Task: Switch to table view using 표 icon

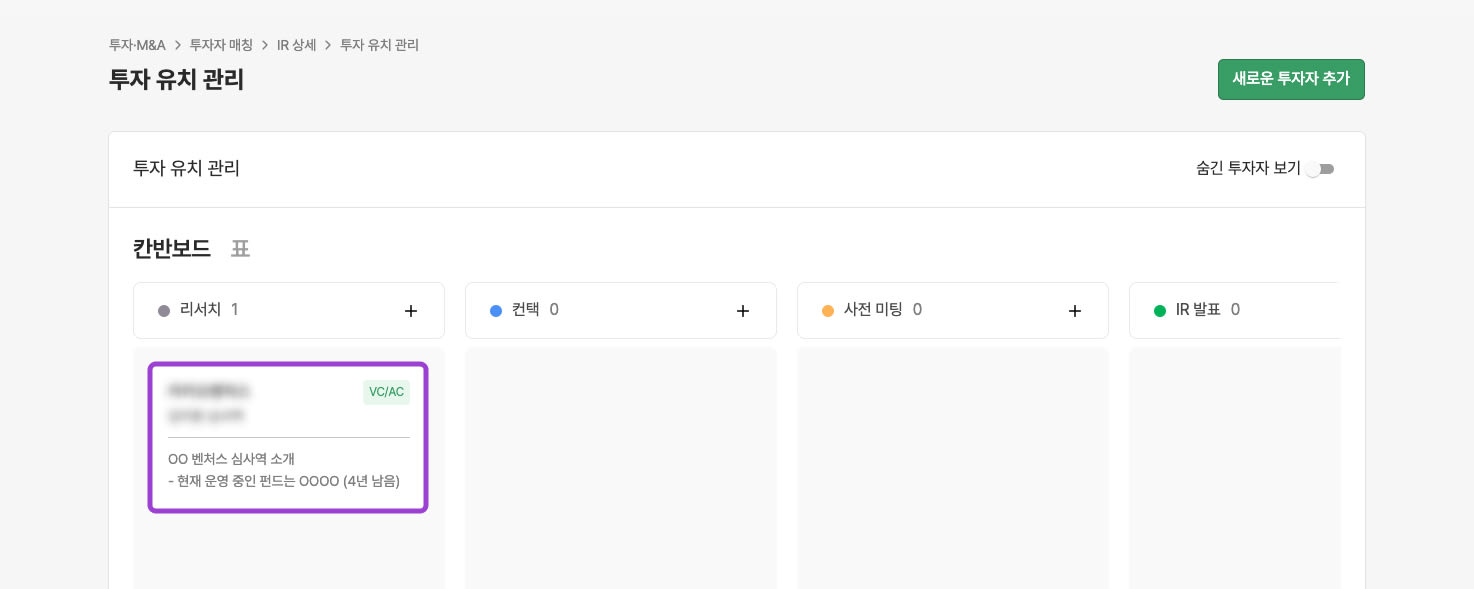Action: 240,249
